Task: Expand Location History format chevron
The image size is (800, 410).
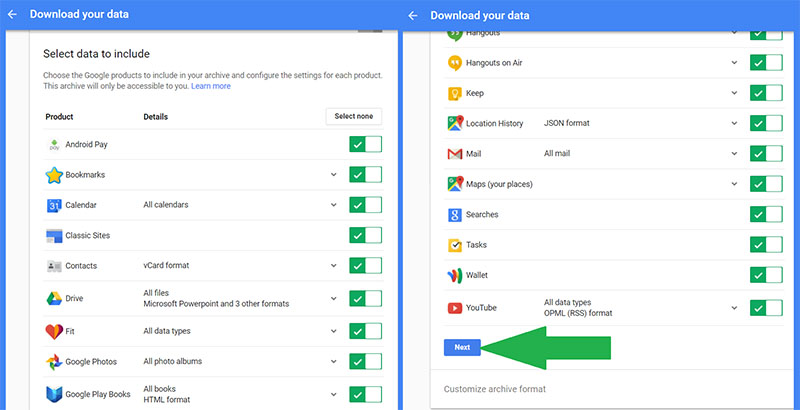Action: point(734,123)
